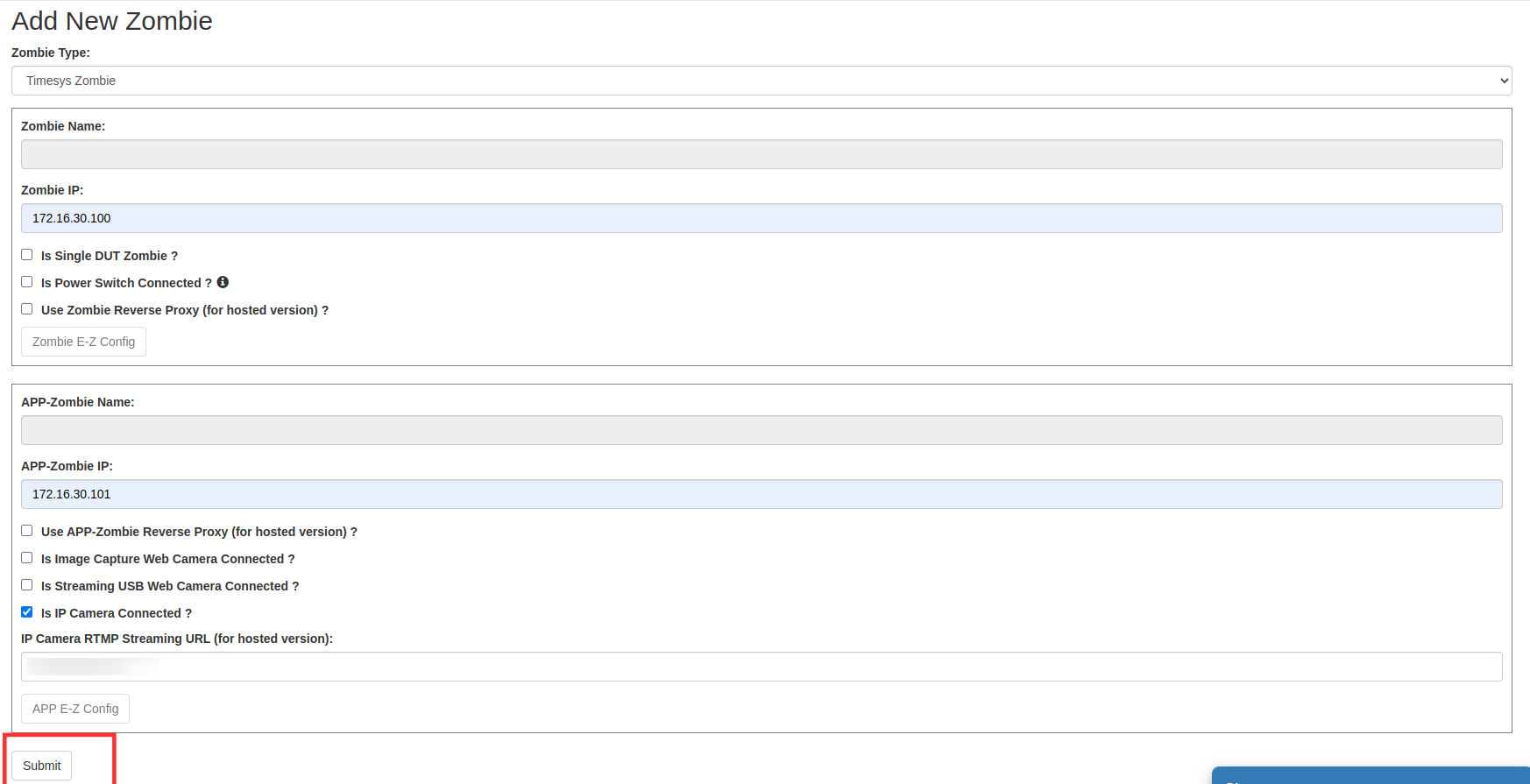Check Is Image Capture Web Camera Connected

point(27,558)
